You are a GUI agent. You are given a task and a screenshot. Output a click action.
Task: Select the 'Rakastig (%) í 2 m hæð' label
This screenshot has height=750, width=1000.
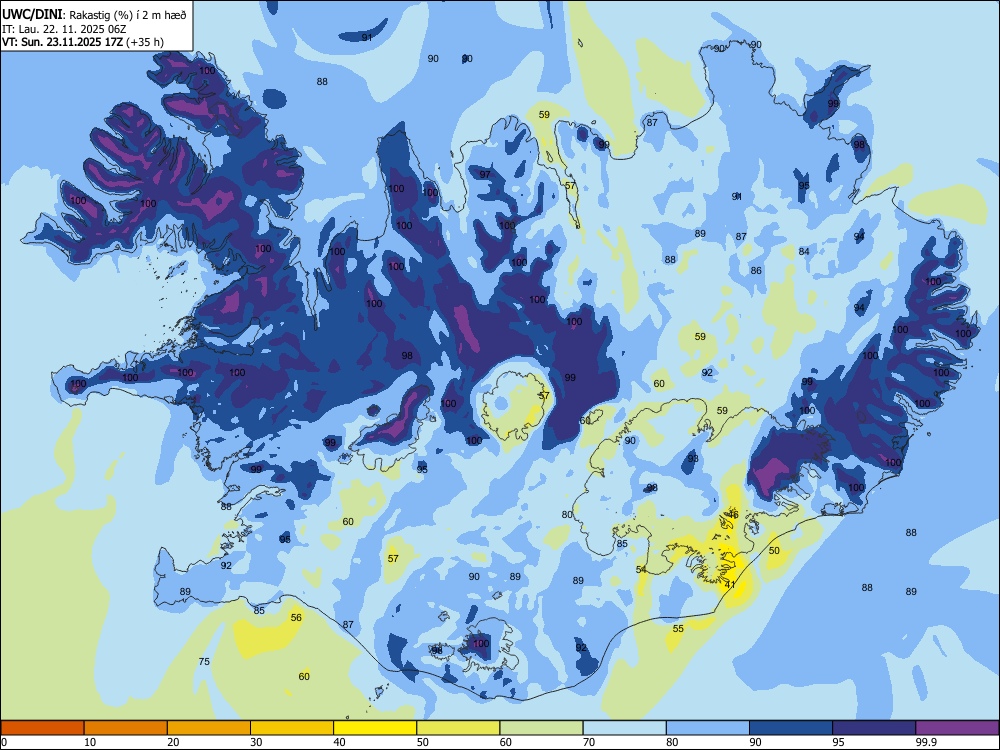(x=128, y=15)
